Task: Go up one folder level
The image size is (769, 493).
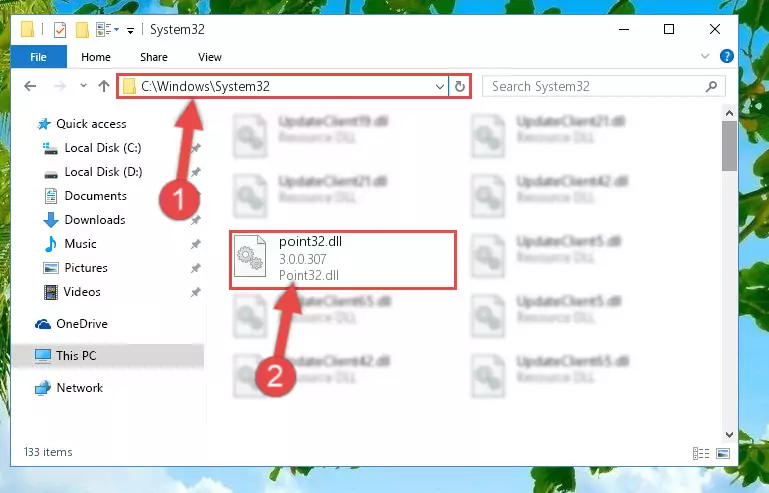Action: click(x=103, y=86)
